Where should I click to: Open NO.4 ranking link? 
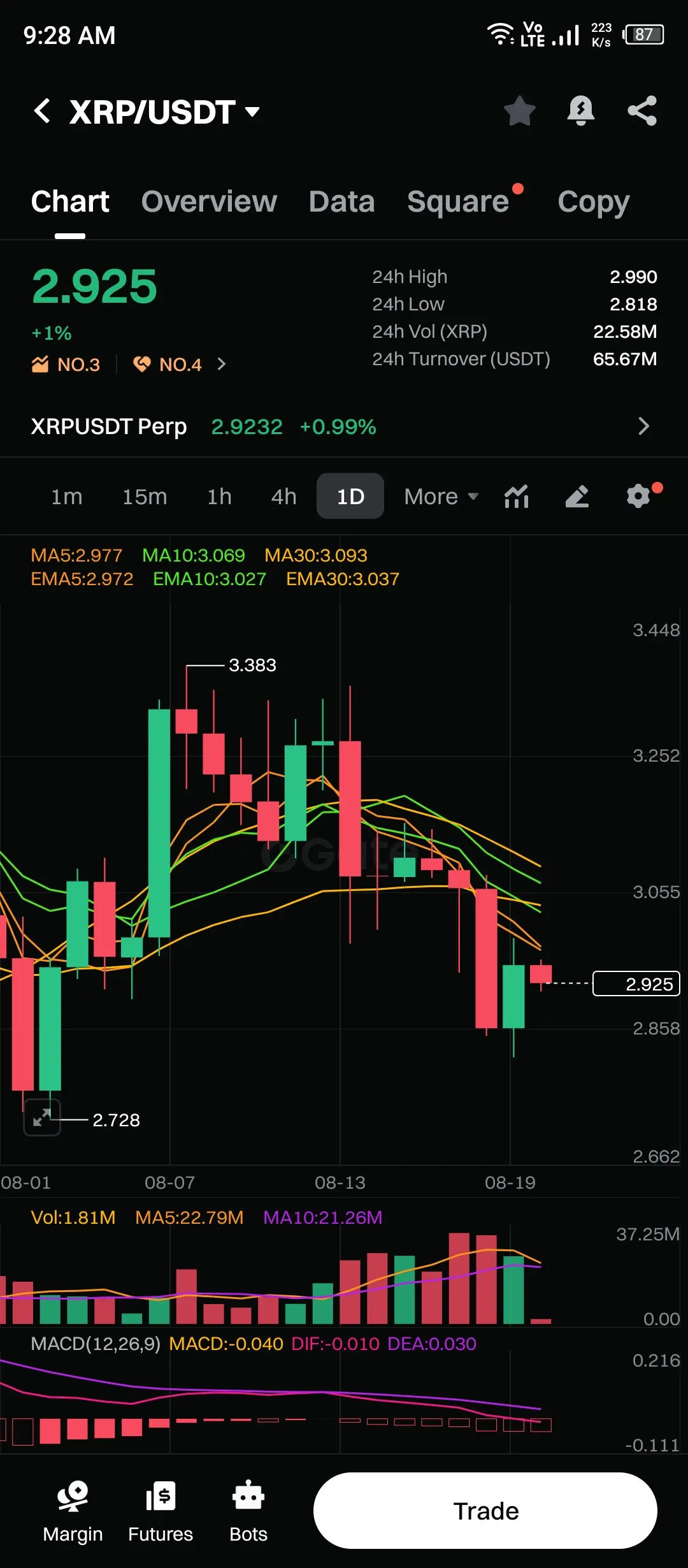[180, 364]
